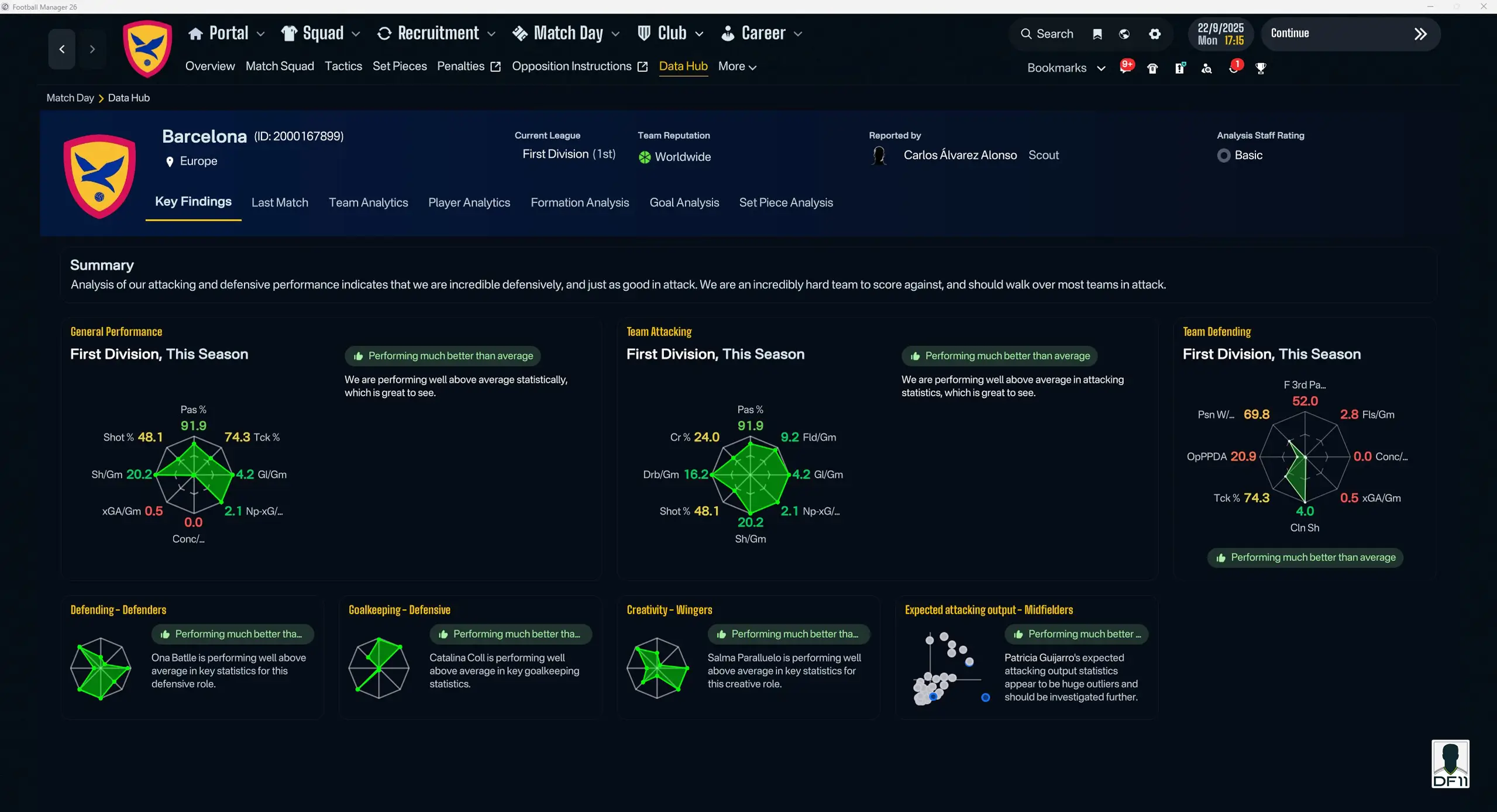The height and width of the screenshot is (812, 1497).
Task: Switch to the Player Analytics tab
Action: (469, 202)
